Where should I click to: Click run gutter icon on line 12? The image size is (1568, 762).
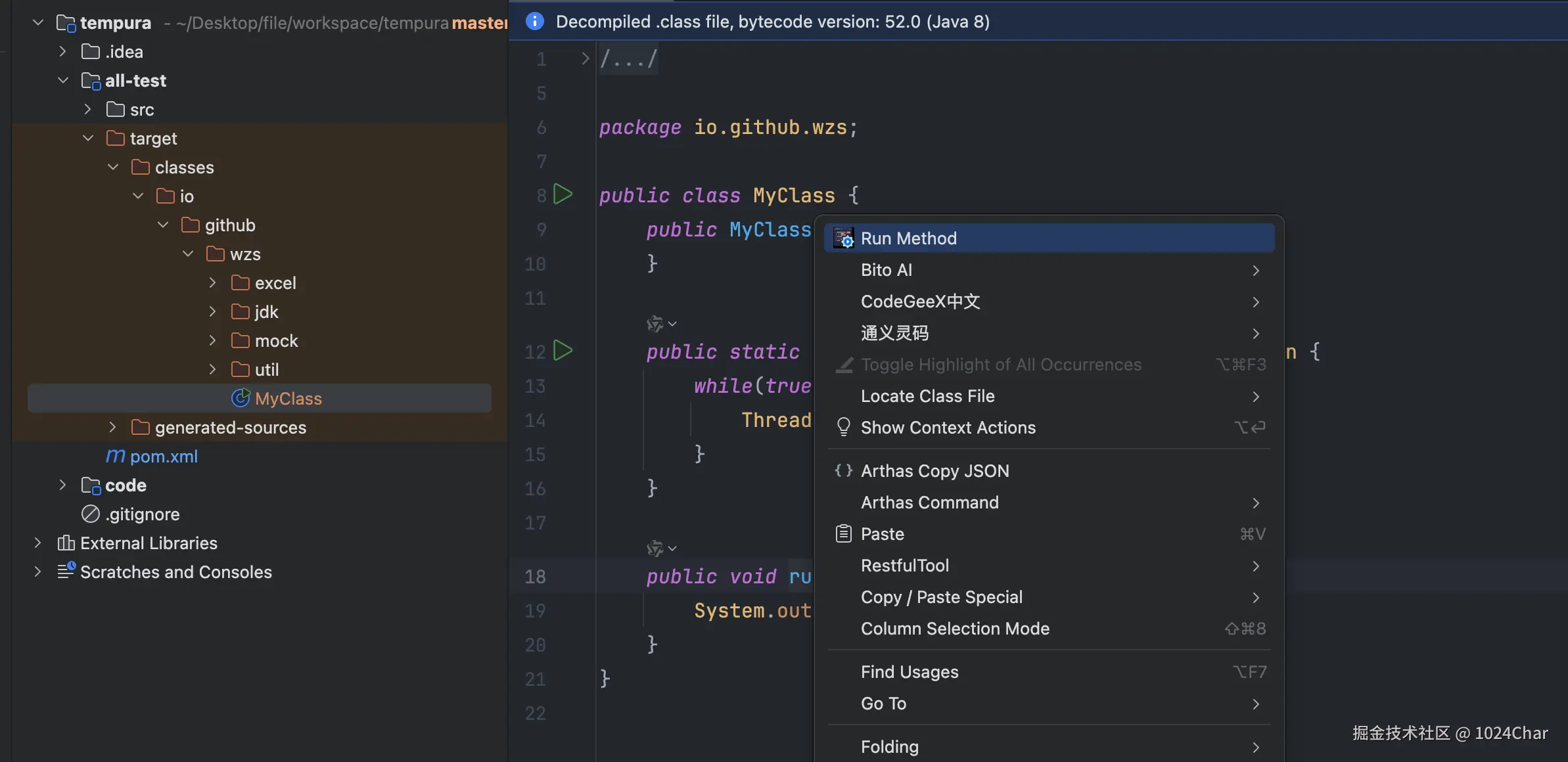[x=563, y=351]
